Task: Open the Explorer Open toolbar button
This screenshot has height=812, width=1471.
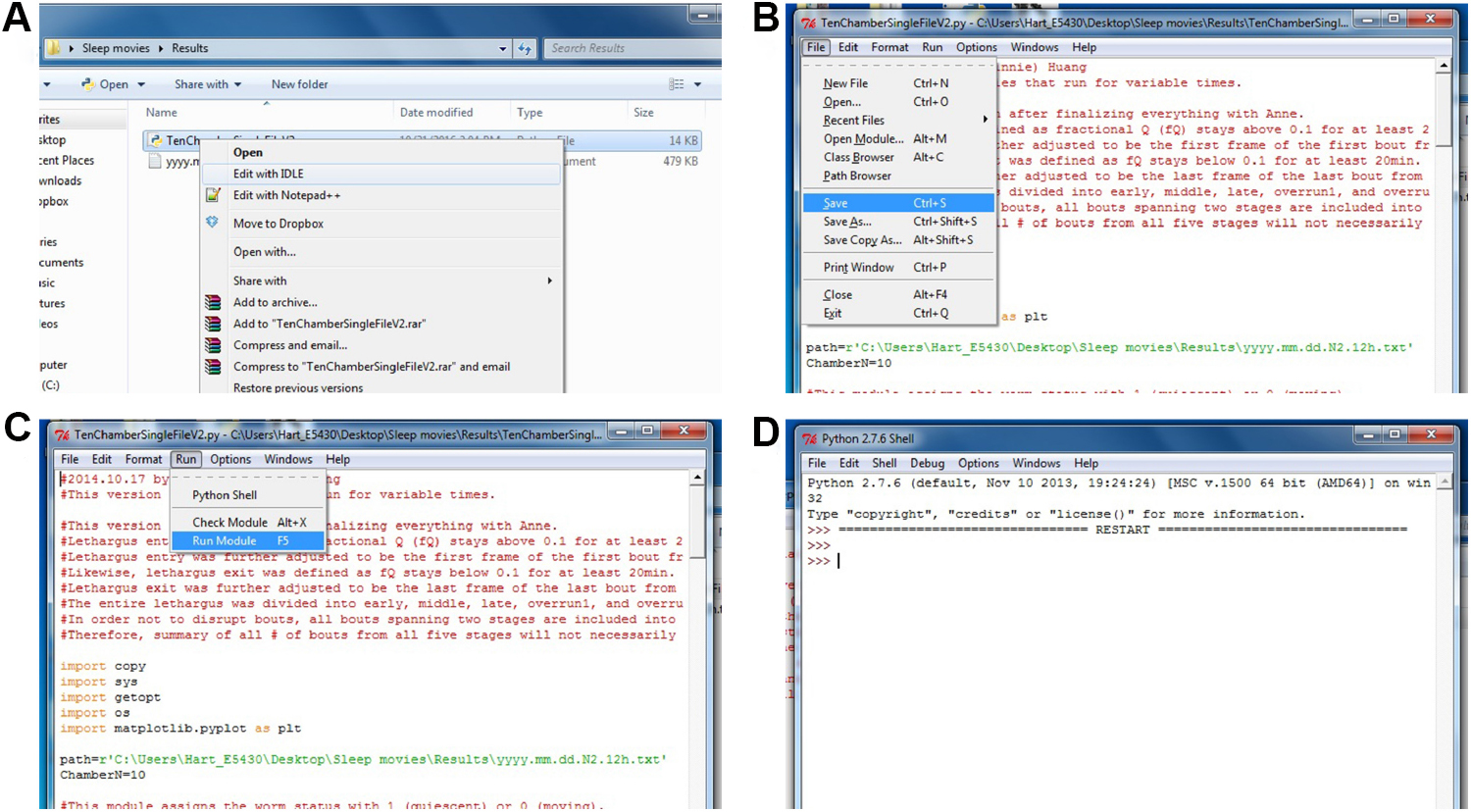Action: 105,84
